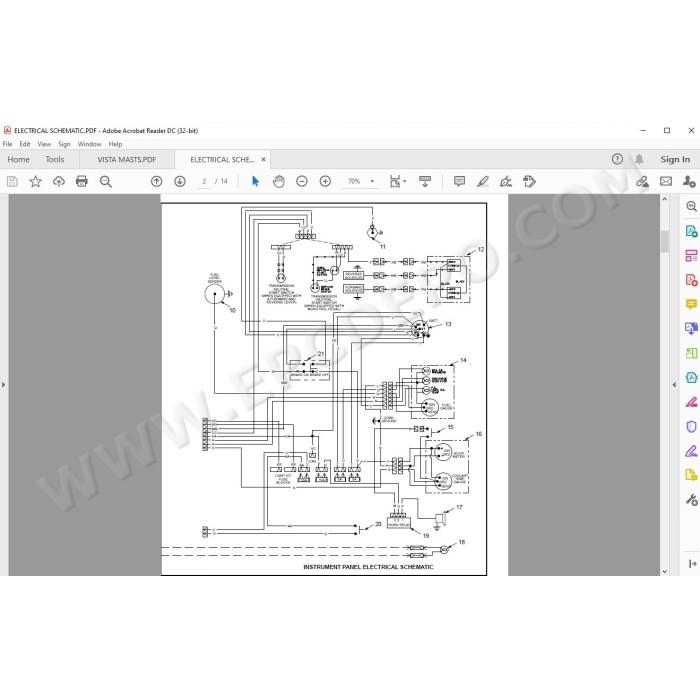Open the Sign menu
Screen dimensions: 700x700
click(64, 144)
